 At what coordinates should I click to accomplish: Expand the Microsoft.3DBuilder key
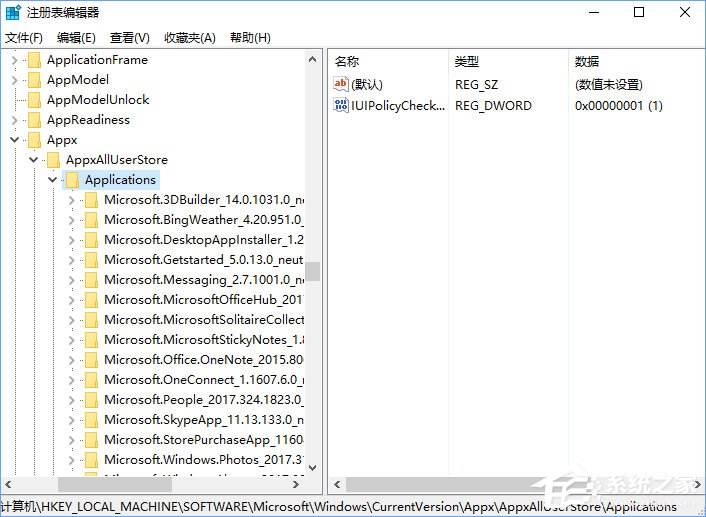pos(72,200)
